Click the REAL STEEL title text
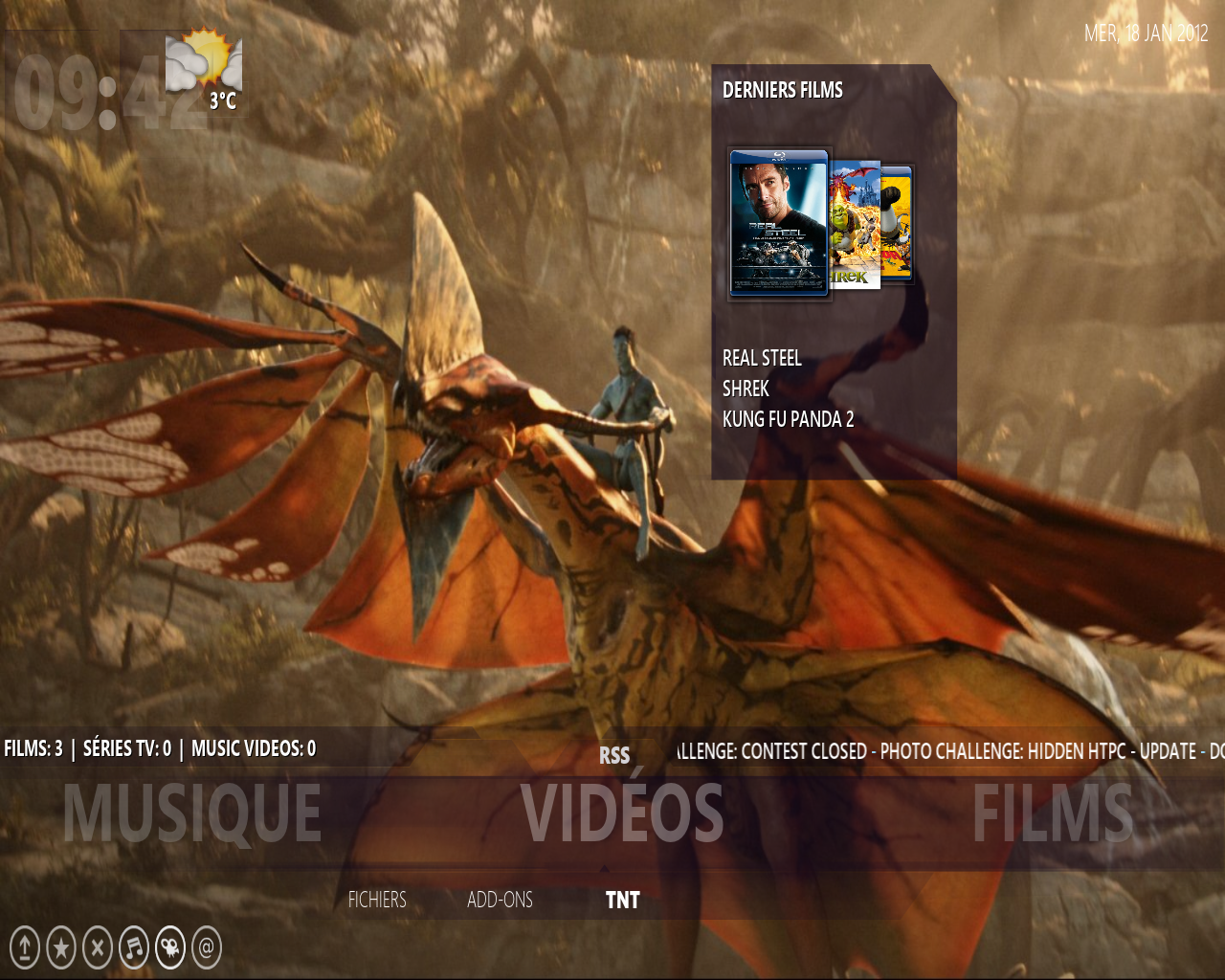1225x980 pixels. (x=762, y=358)
